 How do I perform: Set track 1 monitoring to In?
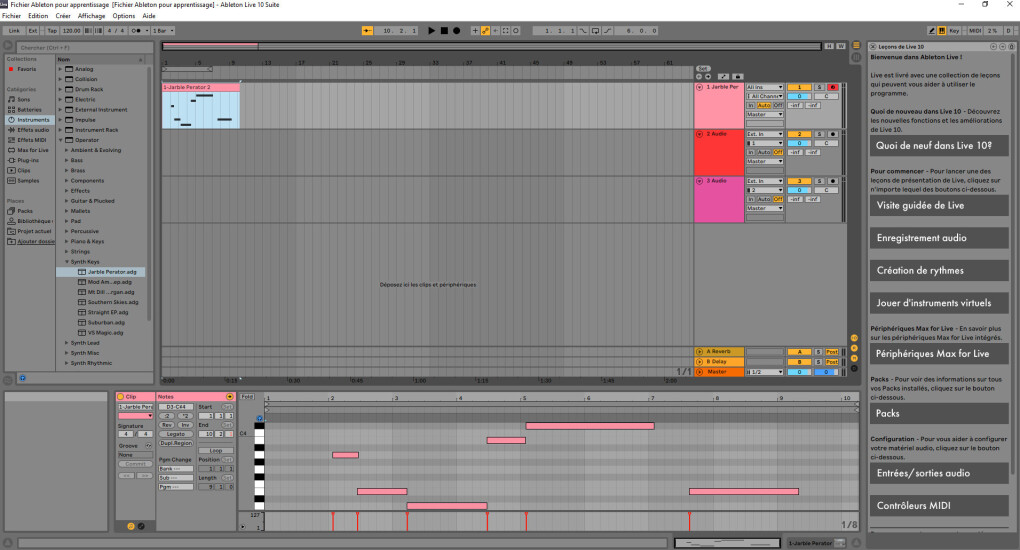tap(751, 105)
